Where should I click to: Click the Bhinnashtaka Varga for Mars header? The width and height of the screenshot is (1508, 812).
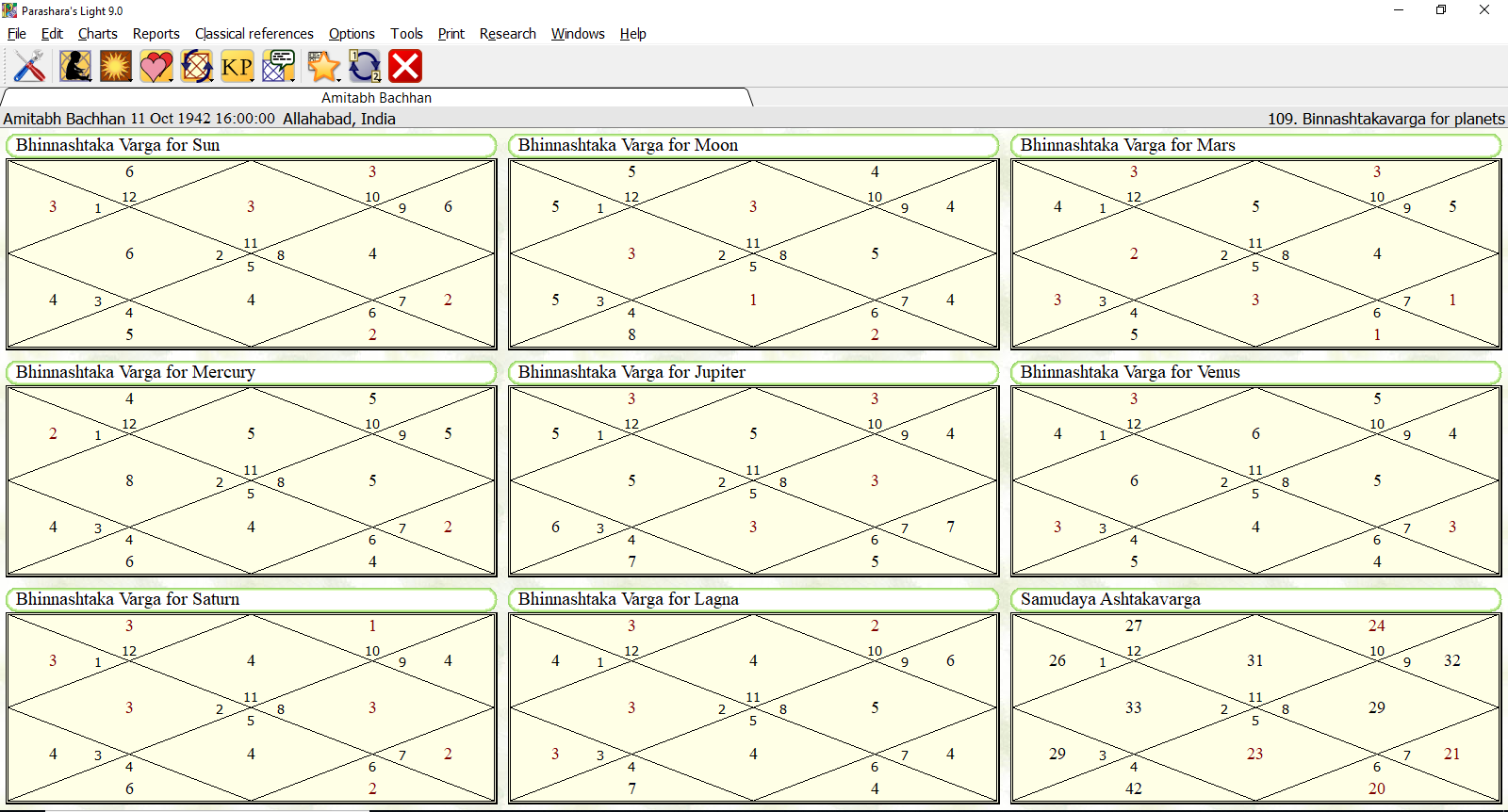click(1255, 145)
